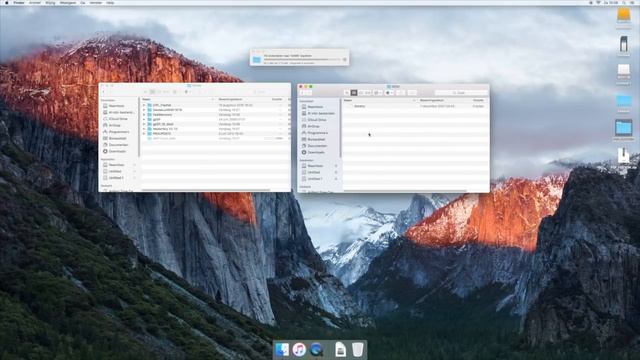
Task: Click horizontal scrollbar of left Finder window
Action: coord(206,190)
